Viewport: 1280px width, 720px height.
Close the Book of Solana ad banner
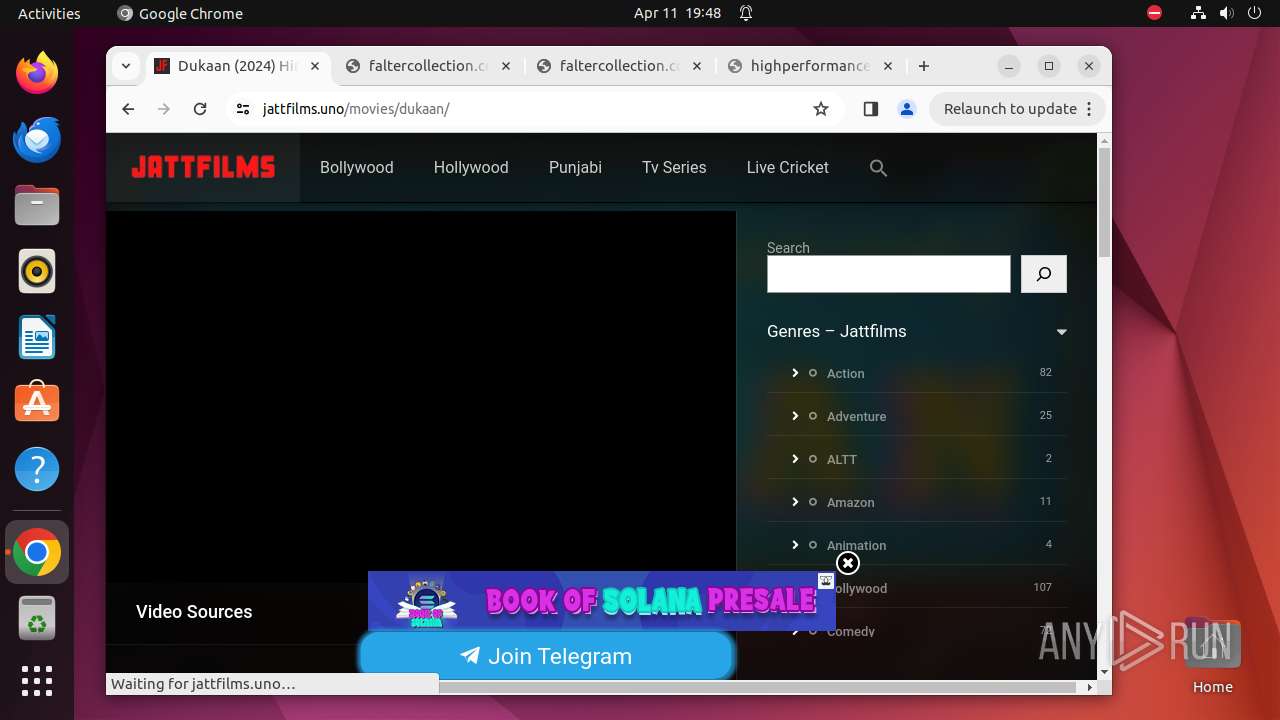(x=847, y=563)
